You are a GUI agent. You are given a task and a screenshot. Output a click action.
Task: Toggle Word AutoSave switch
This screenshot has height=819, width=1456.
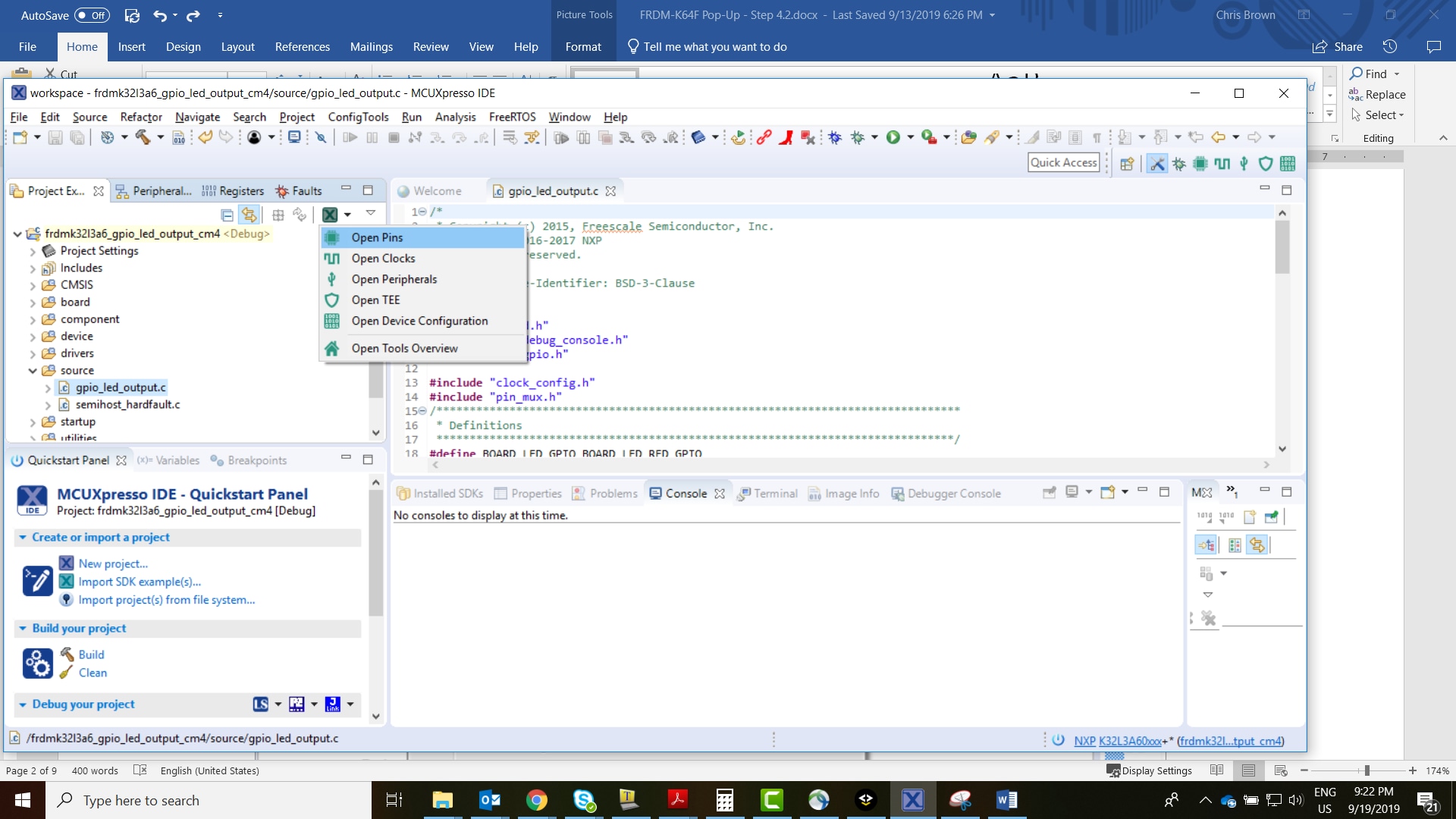coord(92,15)
